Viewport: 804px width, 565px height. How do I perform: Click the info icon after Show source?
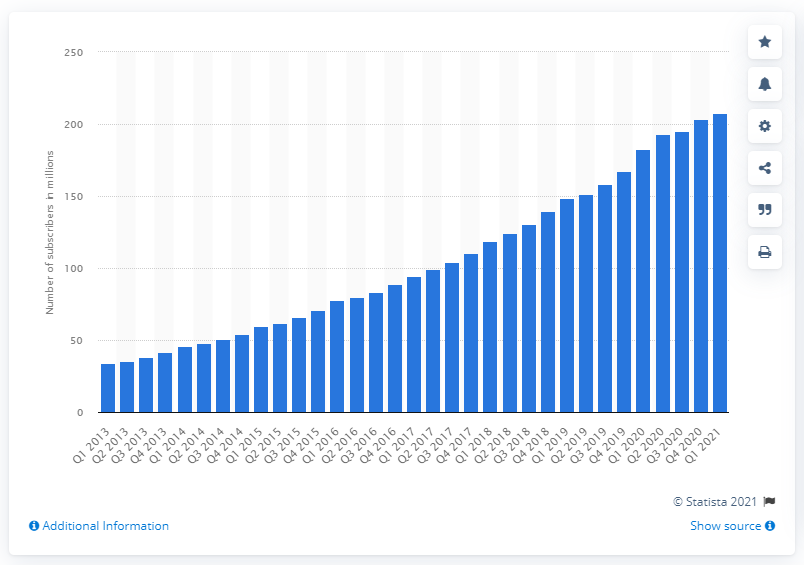click(x=770, y=526)
